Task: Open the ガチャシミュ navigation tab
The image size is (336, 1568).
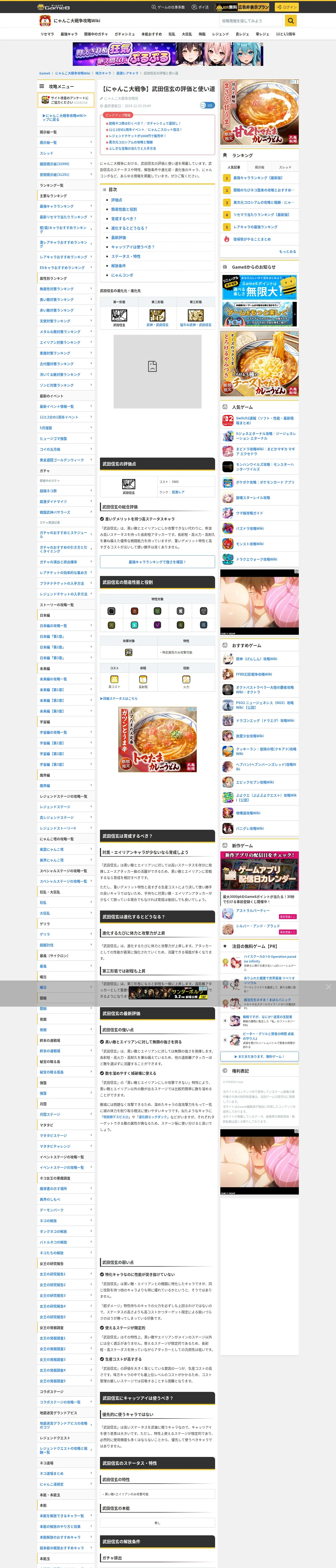Action: click(124, 34)
